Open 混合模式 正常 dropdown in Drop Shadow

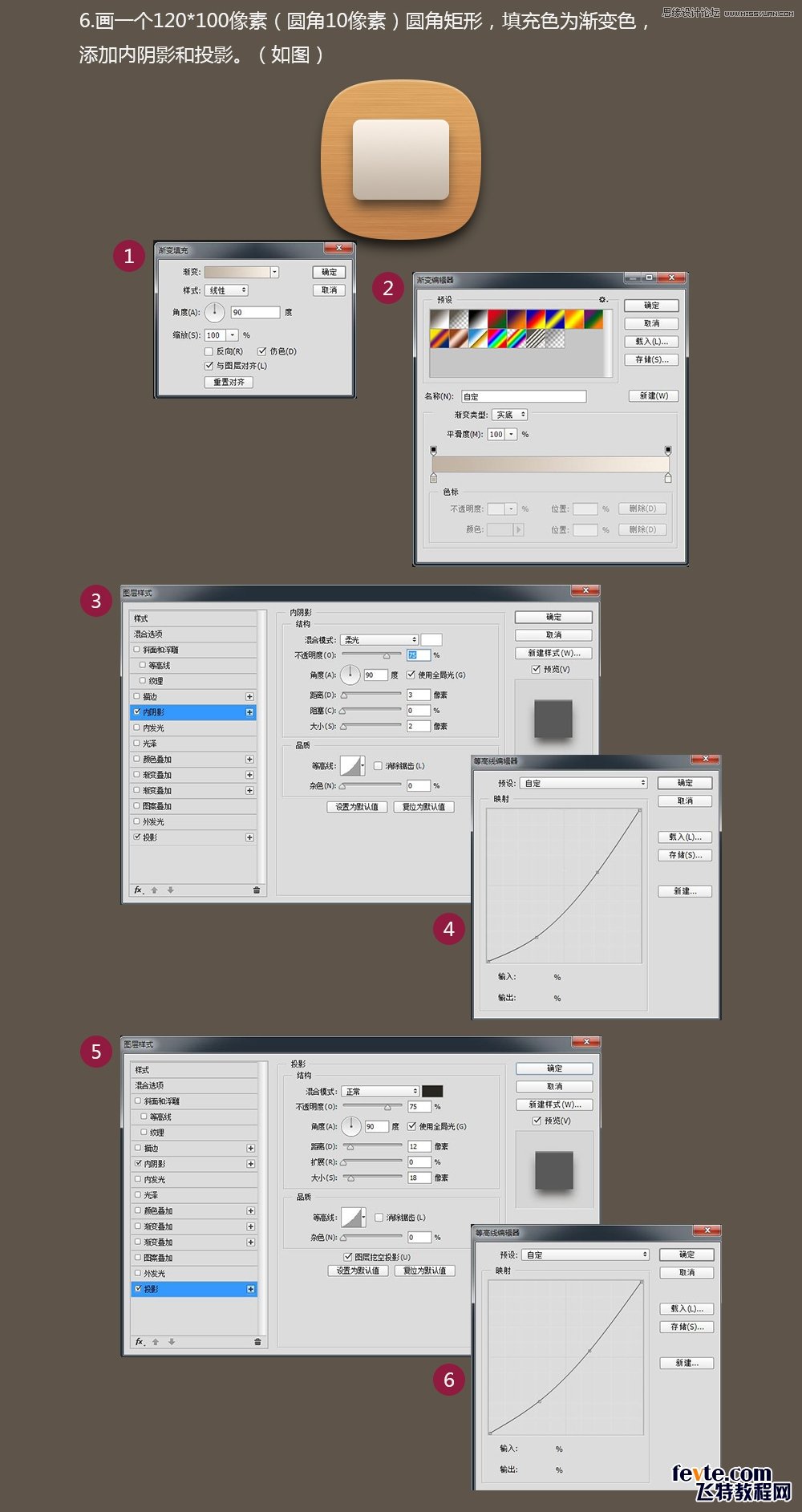381,1092
